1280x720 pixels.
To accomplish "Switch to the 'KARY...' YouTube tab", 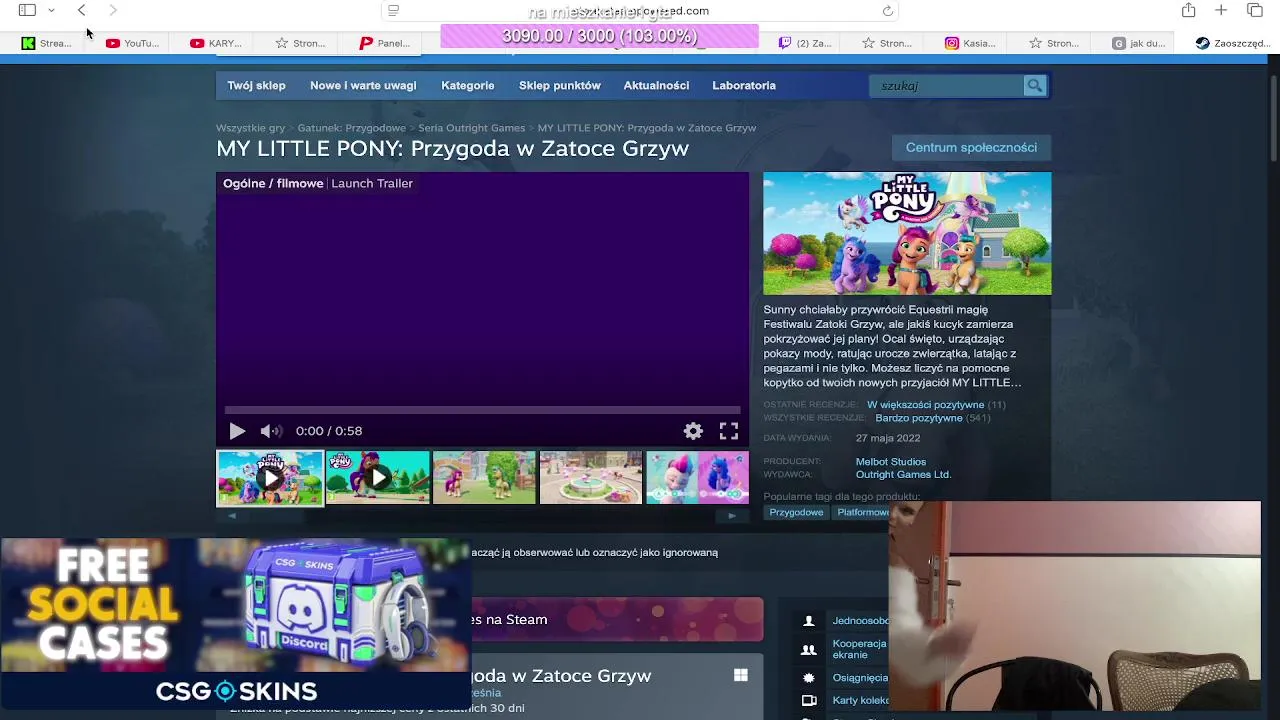I will coord(216,43).
